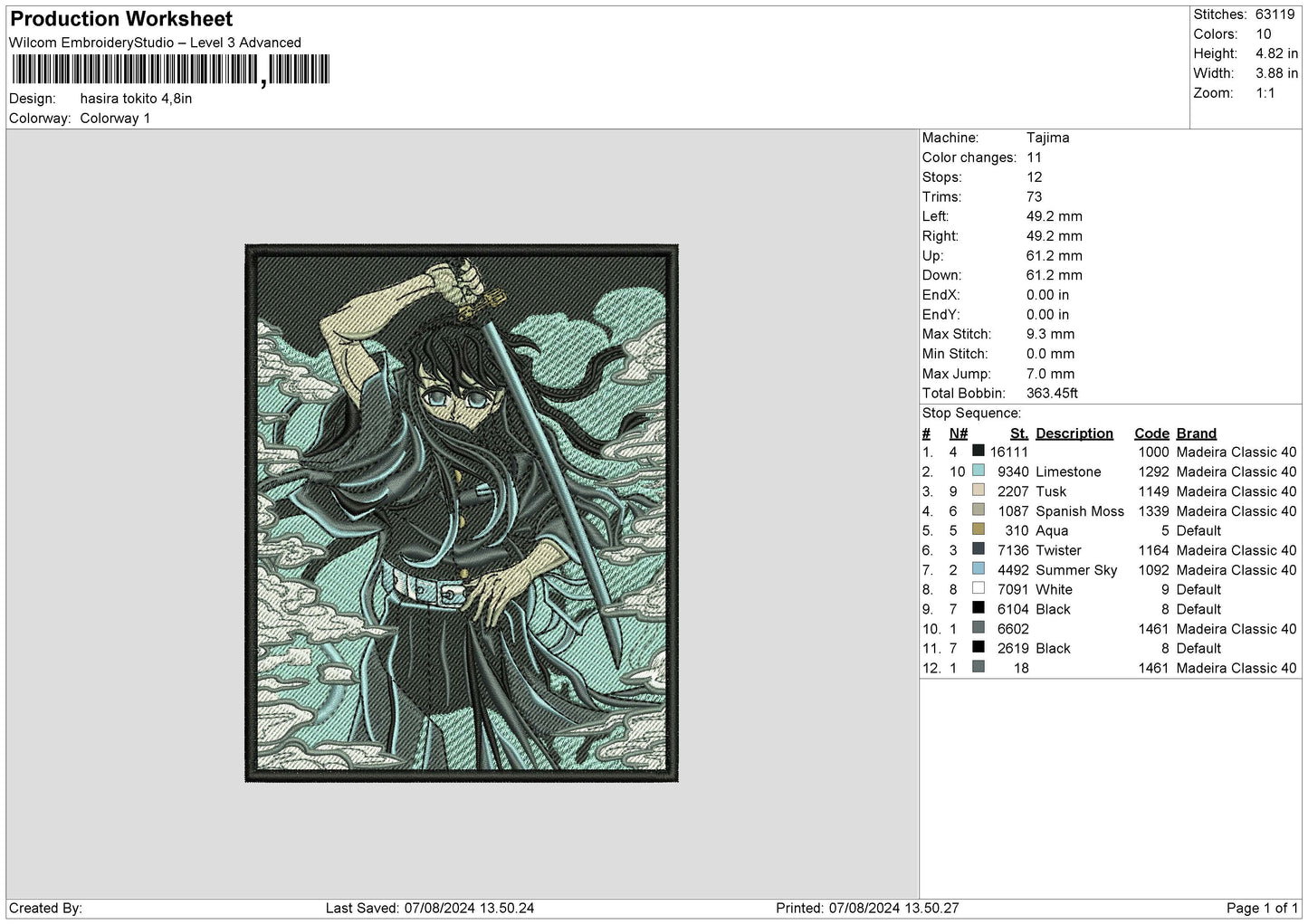Click the Spanish Moss color swatch
The width and height of the screenshot is (1308, 924).
pos(979,510)
